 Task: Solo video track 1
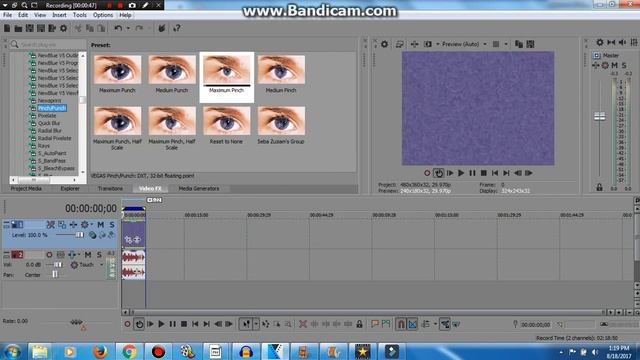pyautogui.click(x=112, y=224)
